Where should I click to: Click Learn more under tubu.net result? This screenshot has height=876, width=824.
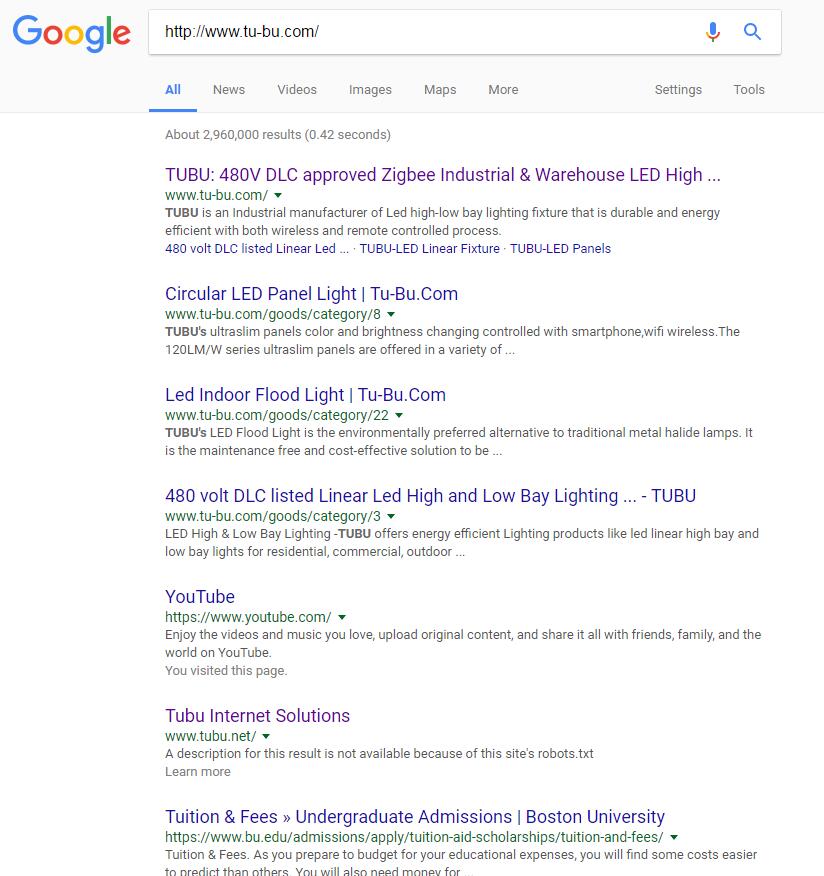(198, 772)
